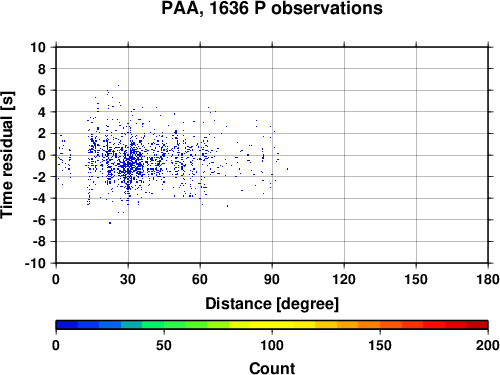Click the dark red end of colorbar
Screen dimensions: 500x375
point(477,325)
